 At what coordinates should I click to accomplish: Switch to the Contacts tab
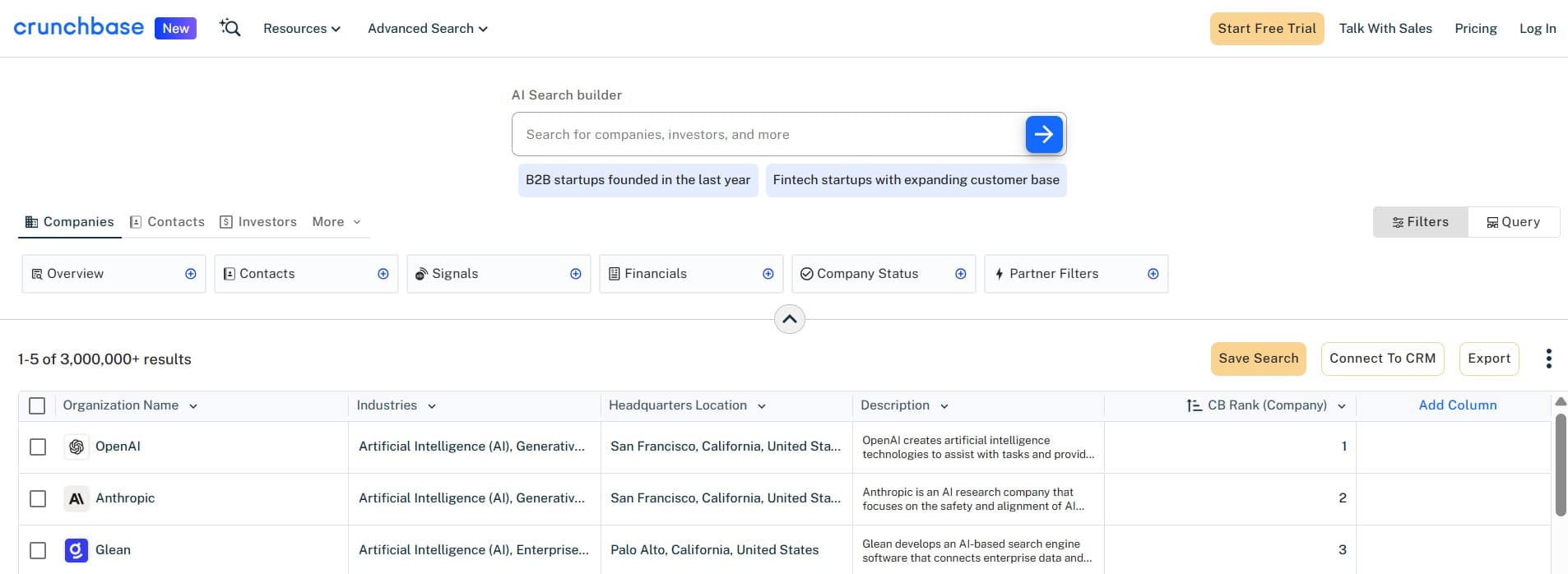167,222
